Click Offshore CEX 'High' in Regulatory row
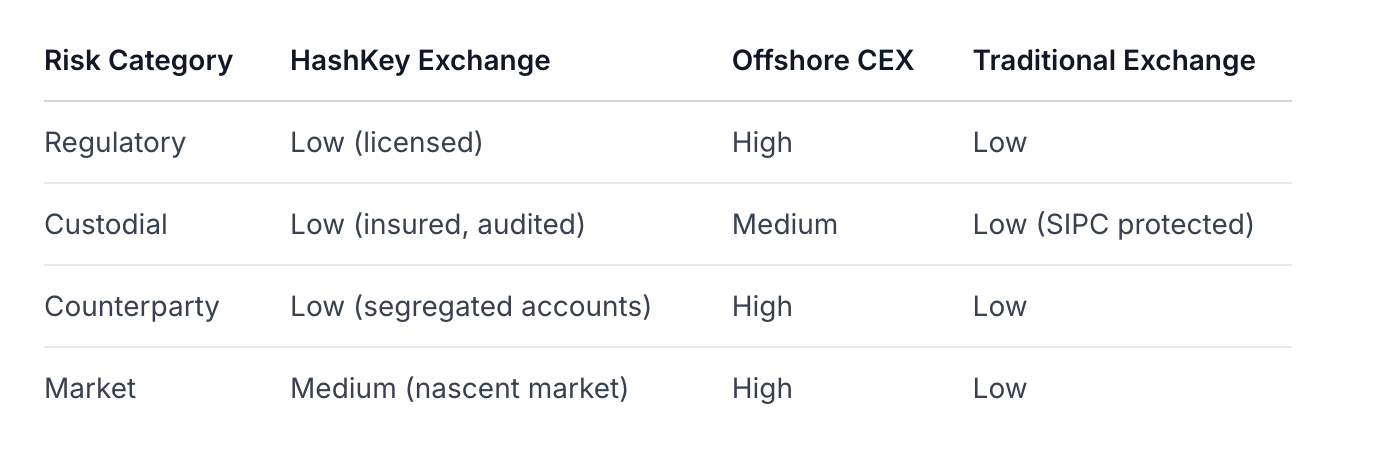This screenshot has height=466, width=1400. [762, 143]
